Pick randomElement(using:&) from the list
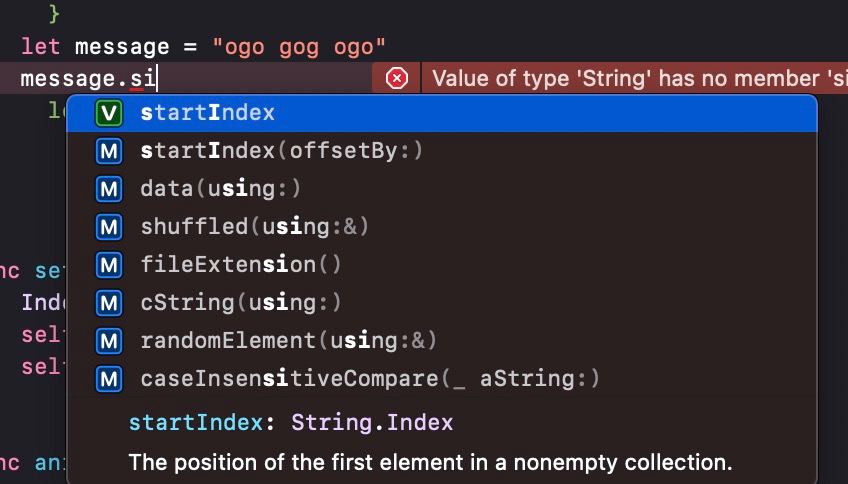This screenshot has height=484, width=848. point(288,341)
